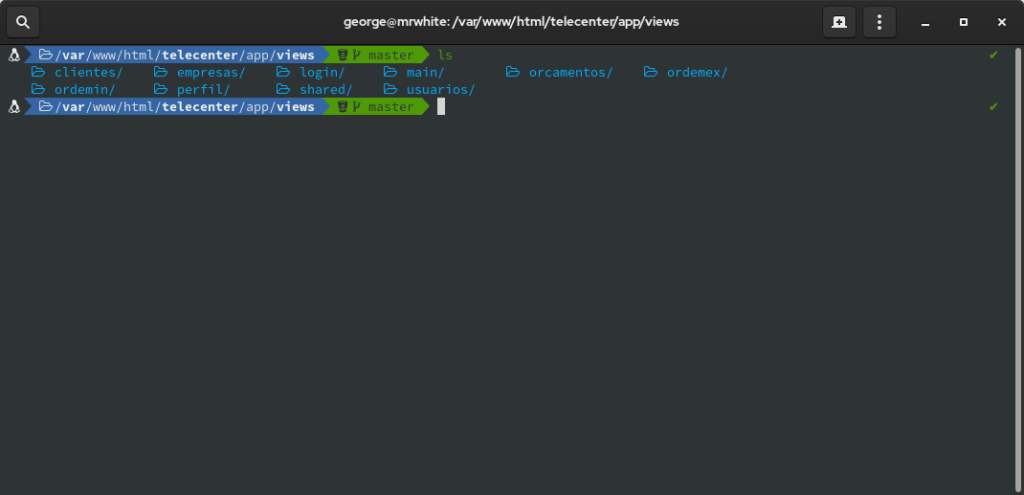Screen dimensions: 1024x495
Task: Click the Tux penguin icon on the last prompt
Action: coord(14,107)
